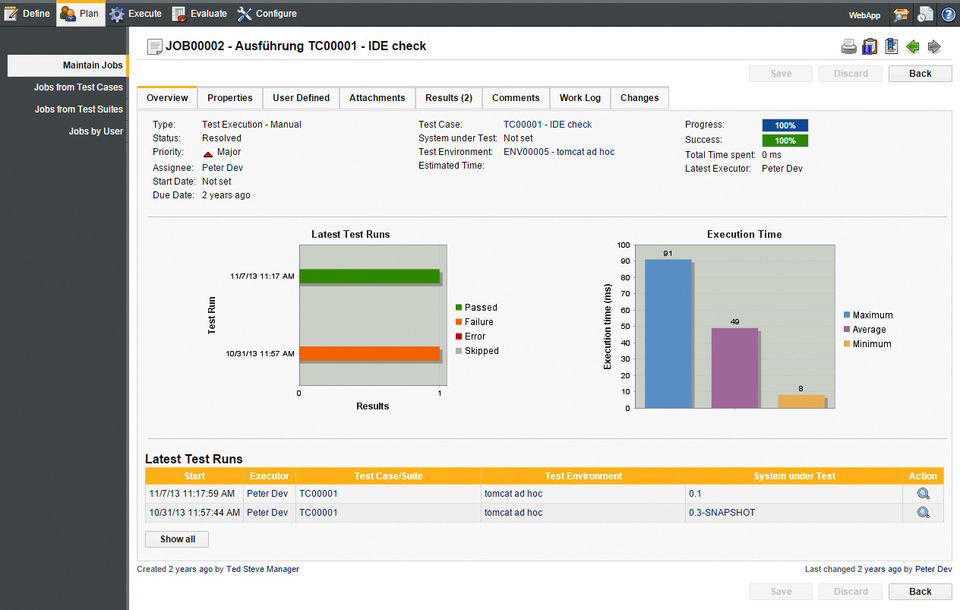This screenshot has height=610, width=960.
Task: Click the bookmark document icon
Action: coord(891,46)
